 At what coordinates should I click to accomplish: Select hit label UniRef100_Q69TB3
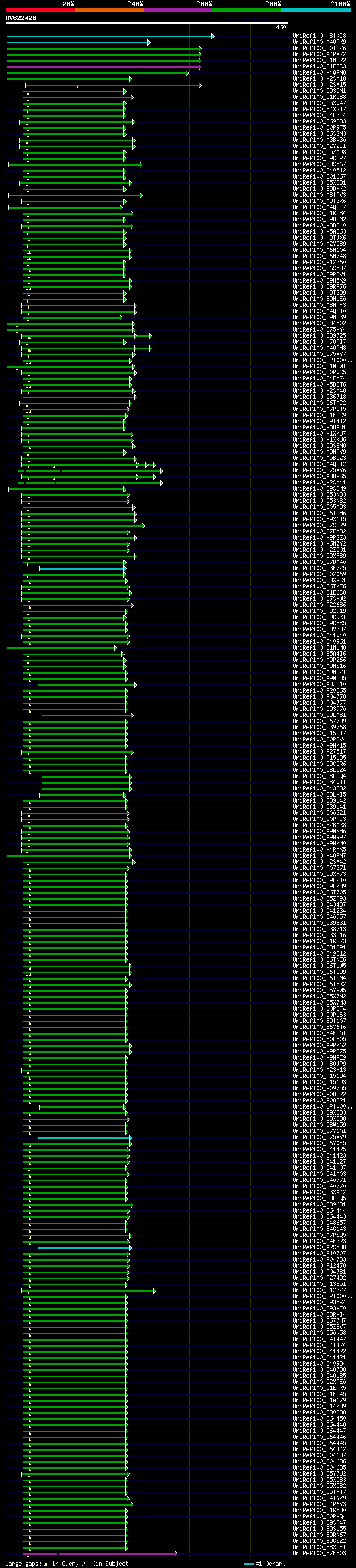coord(319,122)
